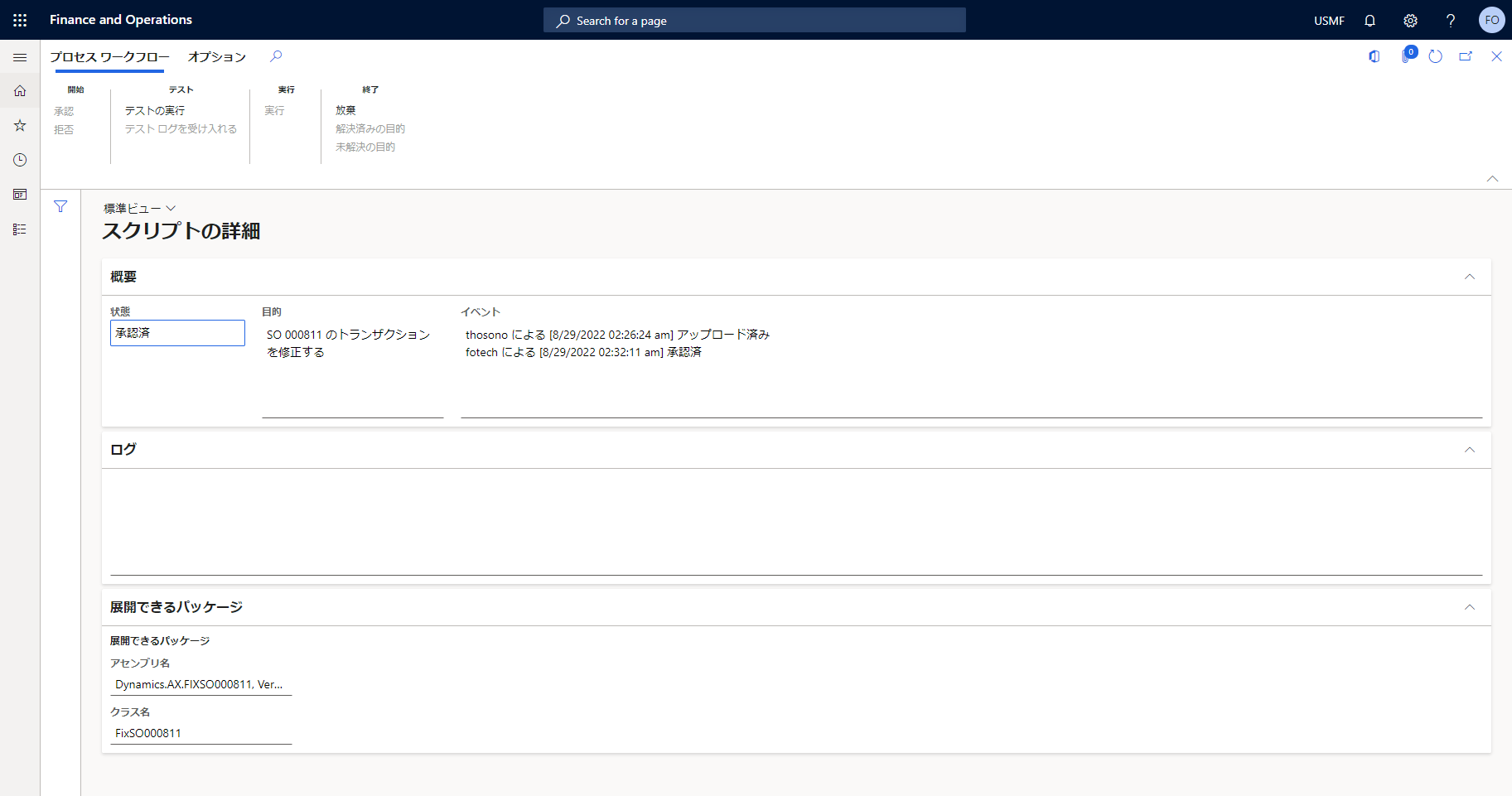Open the attachments paperclip icon
Image resolution: width=1512 pixels, height=796 pixels.
pyautogui.click(x=1406, y=56)
